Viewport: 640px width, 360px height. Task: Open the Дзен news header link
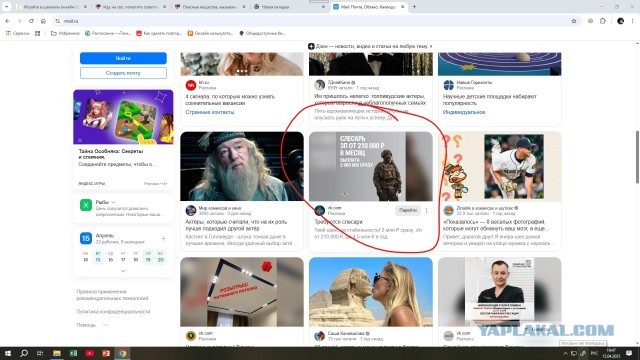pyautogui.click(x=370, y=46)
